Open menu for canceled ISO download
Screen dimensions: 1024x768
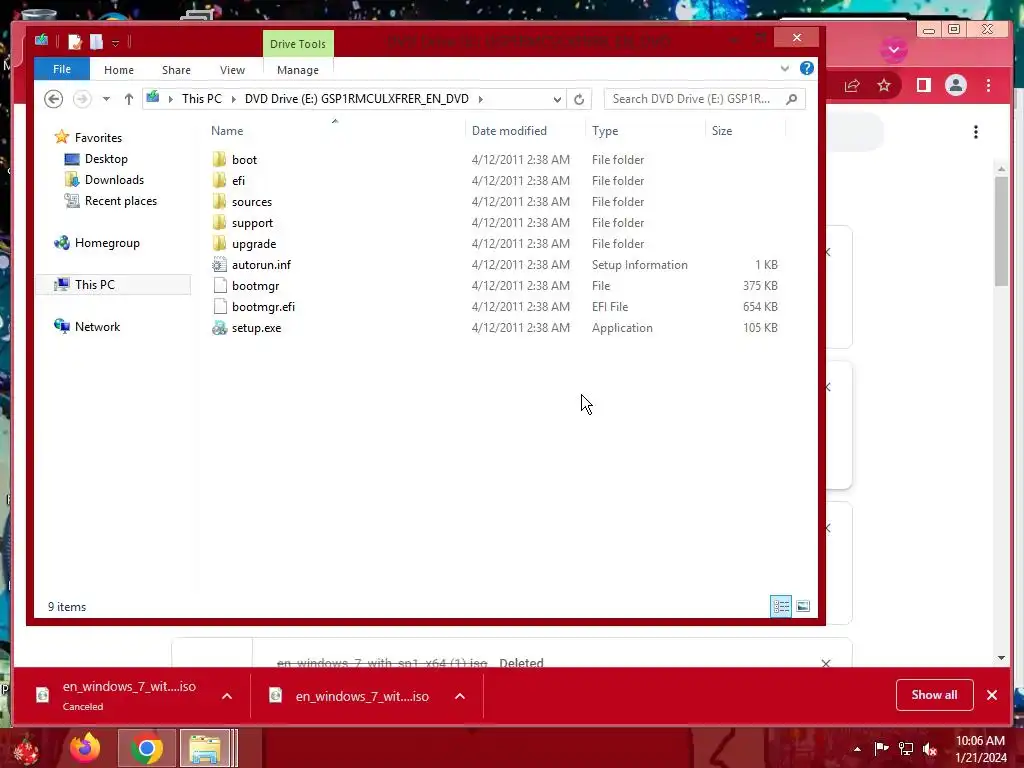[x=227, y=696]
